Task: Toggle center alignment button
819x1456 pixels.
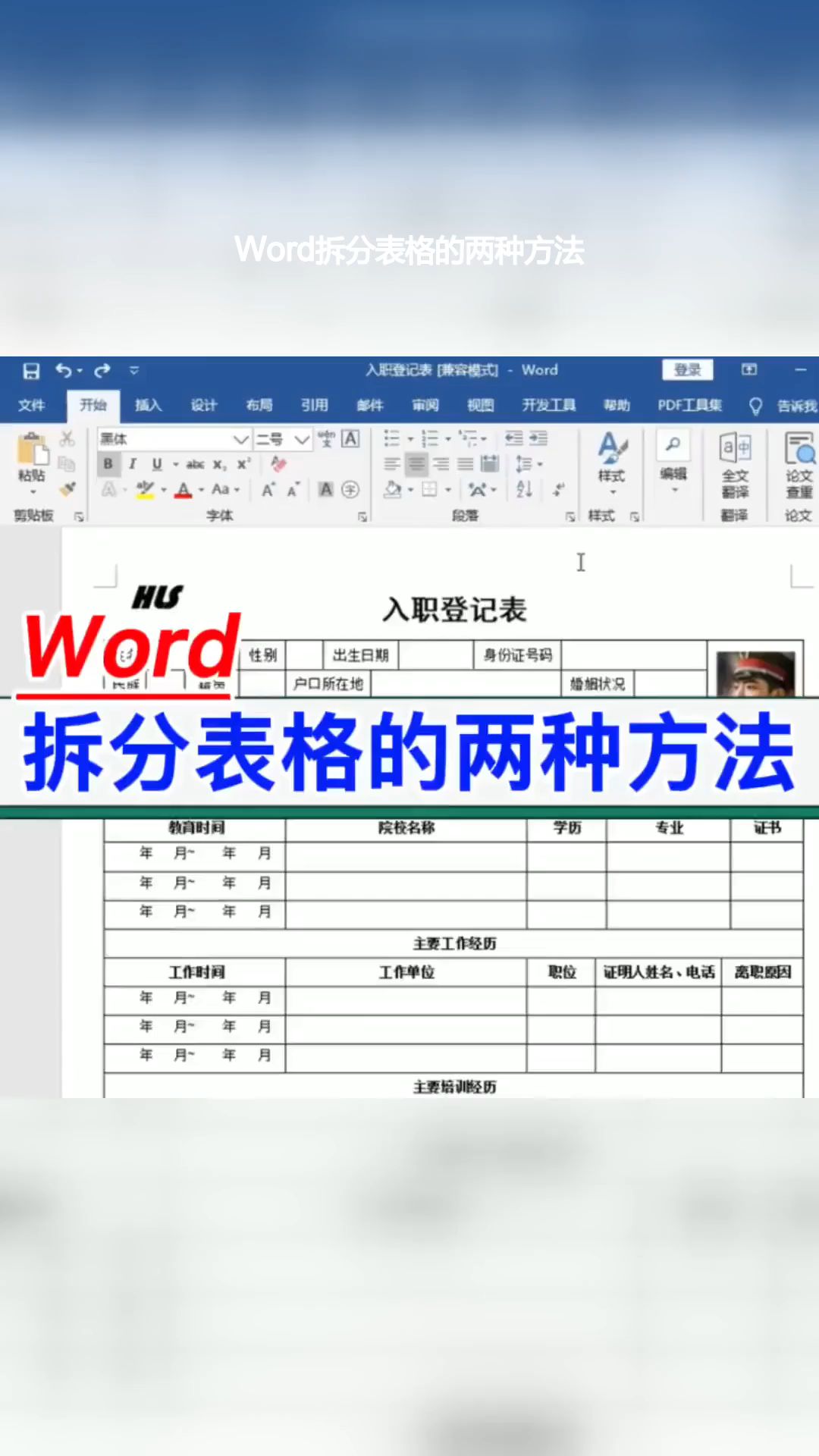Action: 416,463
